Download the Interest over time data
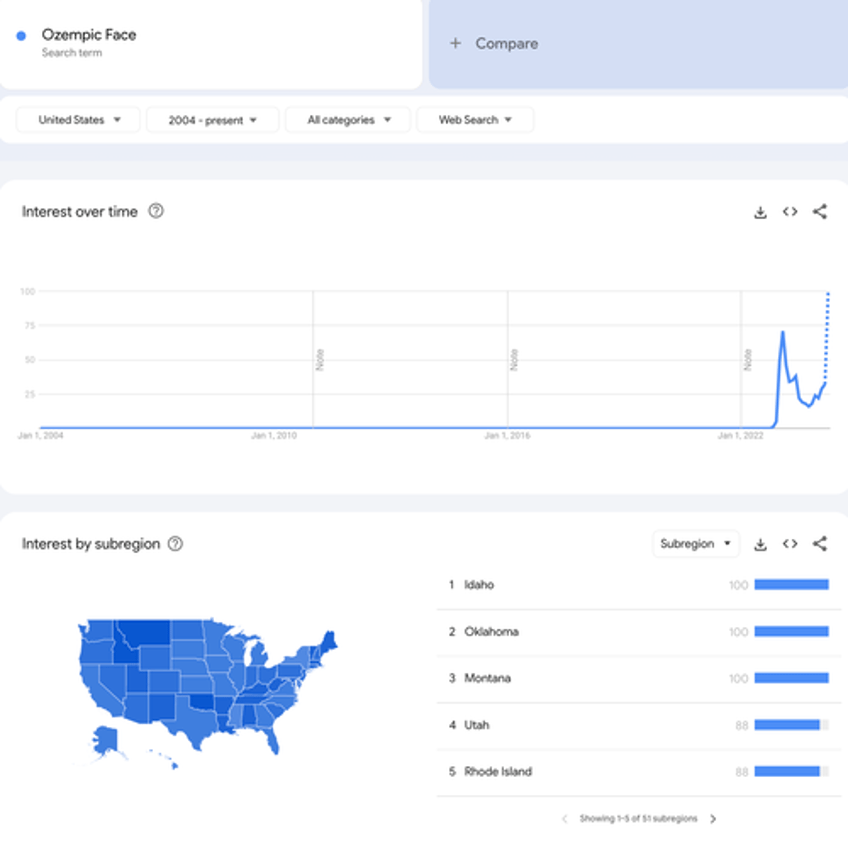This screenshot has height=858, width=848. click(760, 212)
